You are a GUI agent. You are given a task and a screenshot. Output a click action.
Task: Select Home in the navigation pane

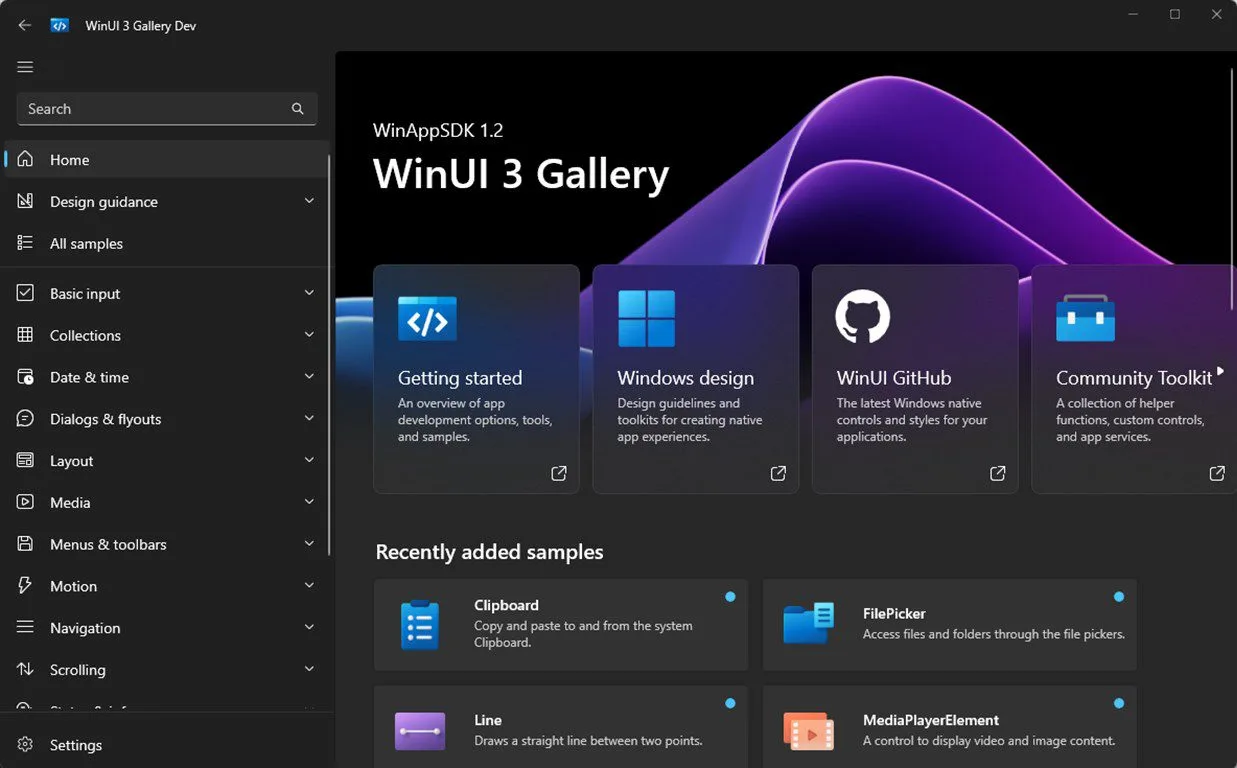click(70, 160)
